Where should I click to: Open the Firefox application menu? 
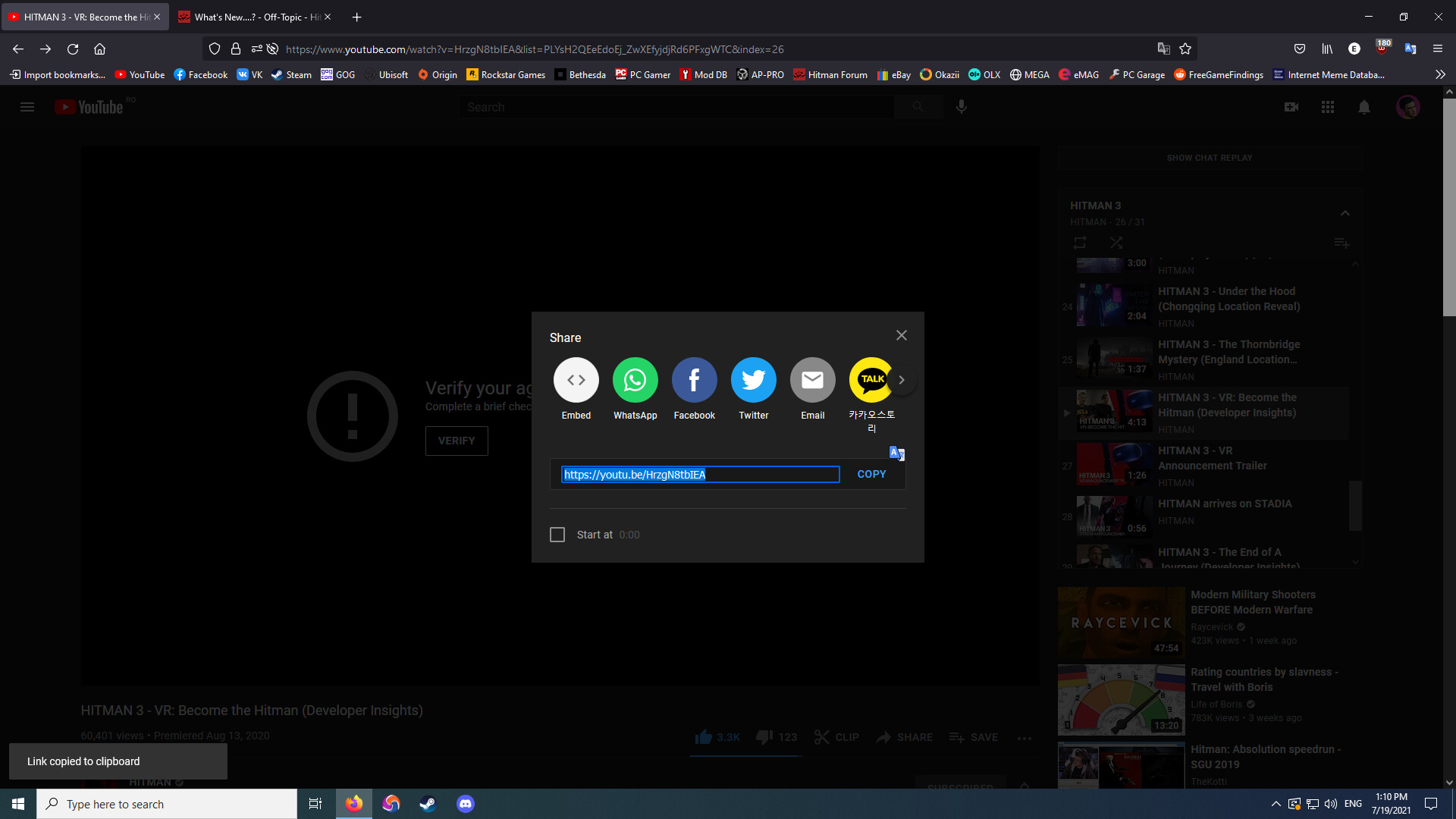[1438, 49]
